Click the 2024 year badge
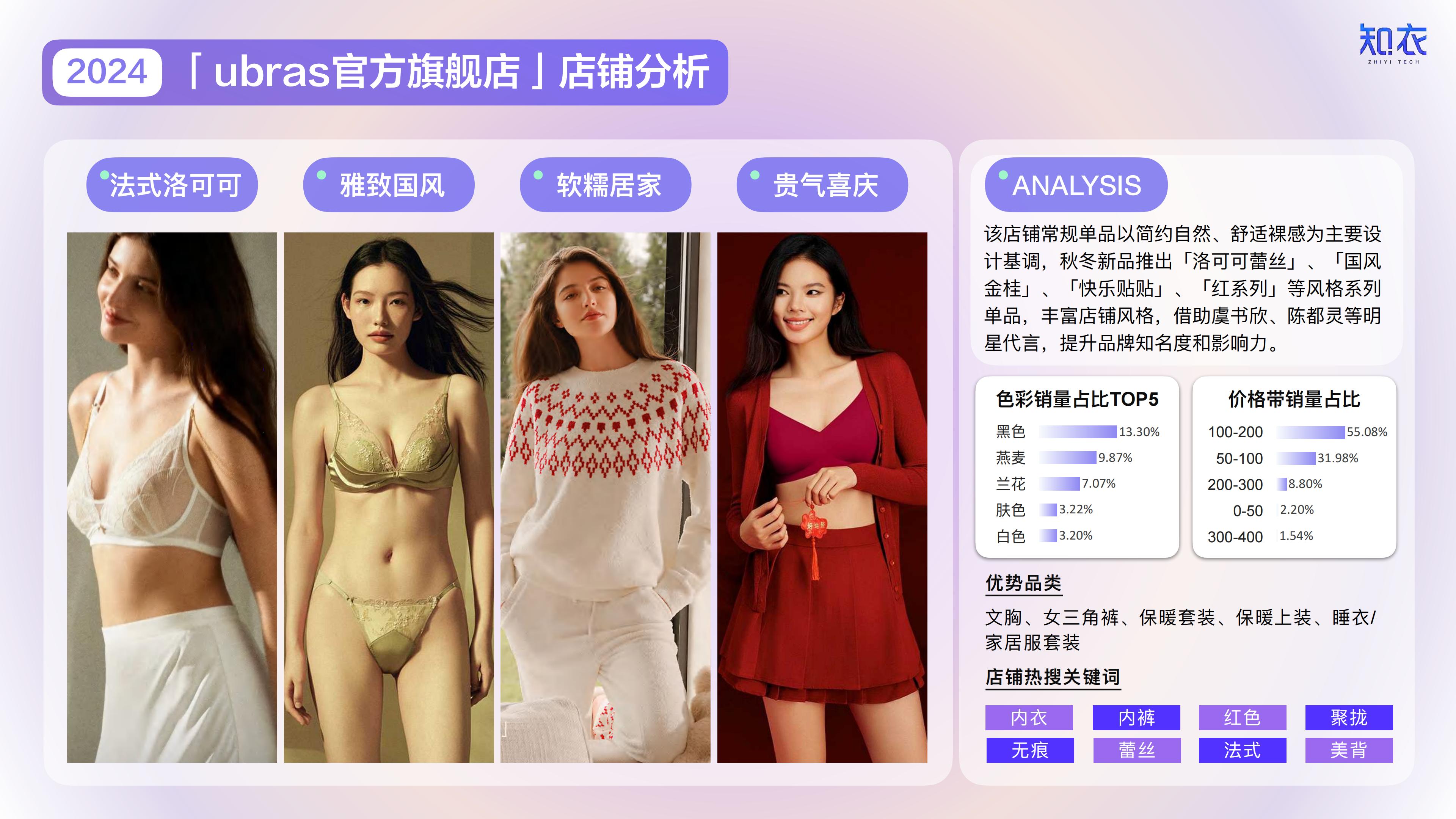This screenshot has width=1456, height=819. (x=107, y=72)
